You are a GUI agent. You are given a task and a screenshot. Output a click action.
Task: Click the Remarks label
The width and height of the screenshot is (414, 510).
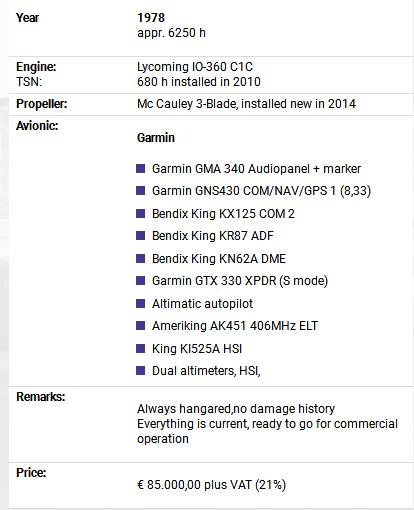41,397
